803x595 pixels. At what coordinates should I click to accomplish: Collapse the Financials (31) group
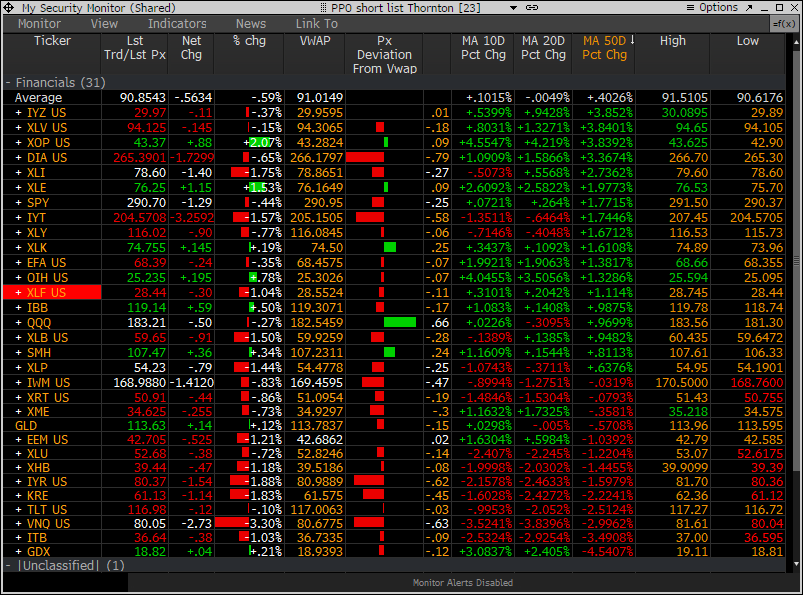pyautogui.click(x=8, y=82)
